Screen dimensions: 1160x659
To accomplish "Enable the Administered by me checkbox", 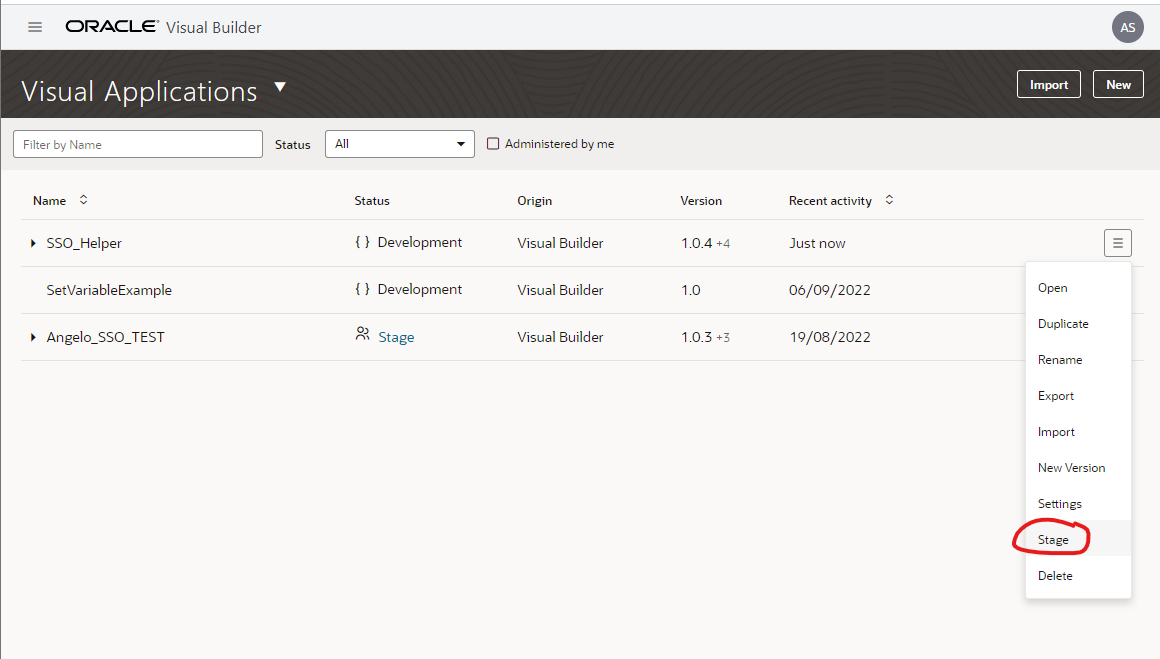I will [493, 144].
